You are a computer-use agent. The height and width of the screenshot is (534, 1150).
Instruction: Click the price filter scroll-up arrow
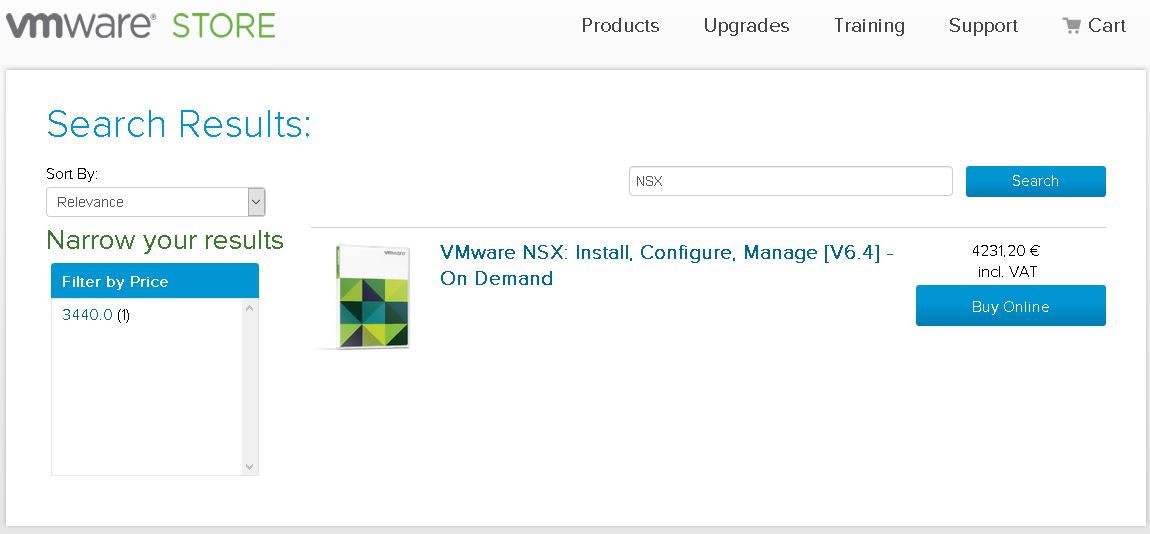tap(250, 309)
